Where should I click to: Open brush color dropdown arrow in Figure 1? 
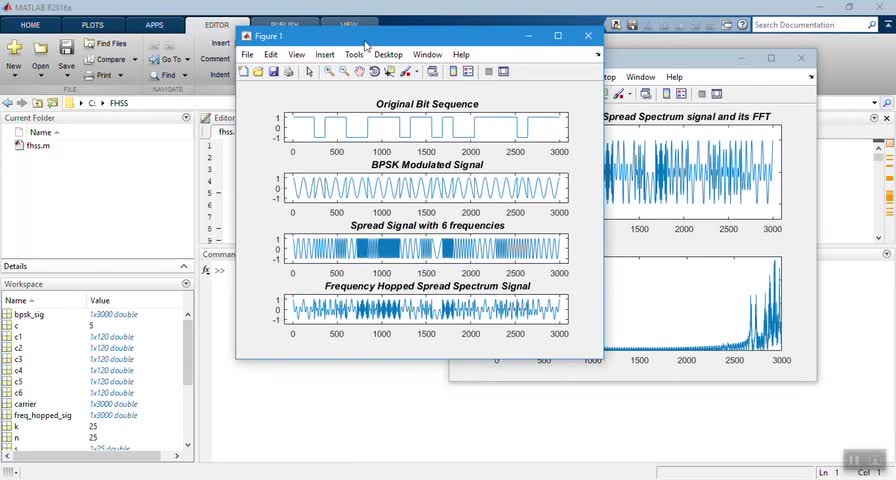pyautogui.click(x=417, y=71)
